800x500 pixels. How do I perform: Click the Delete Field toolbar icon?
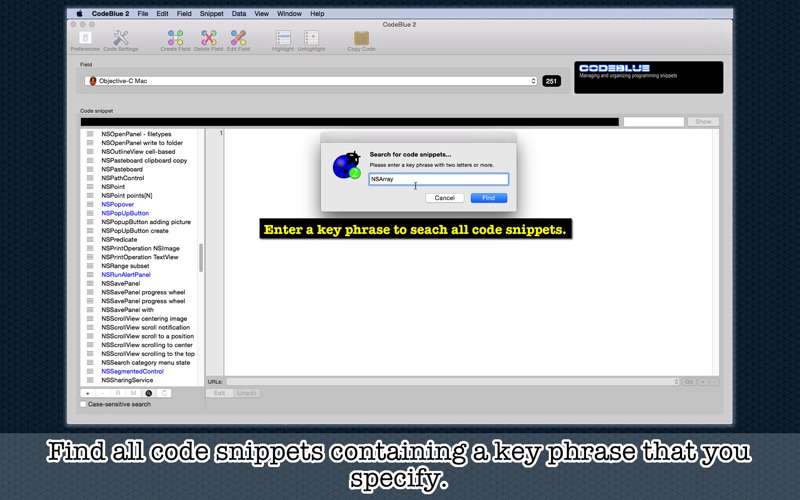208,38
